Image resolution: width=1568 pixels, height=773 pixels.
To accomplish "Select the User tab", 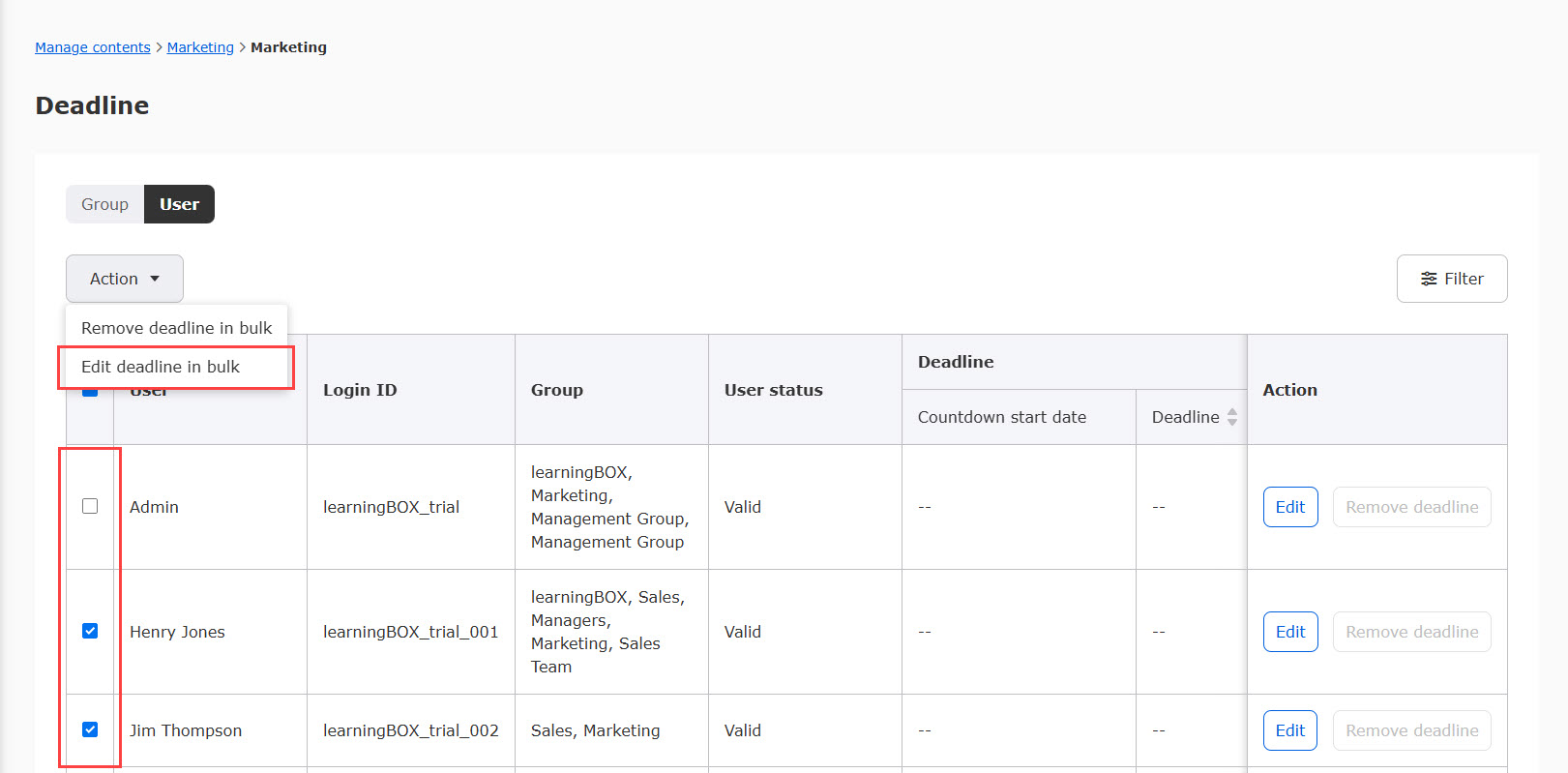I will (179, 204).
